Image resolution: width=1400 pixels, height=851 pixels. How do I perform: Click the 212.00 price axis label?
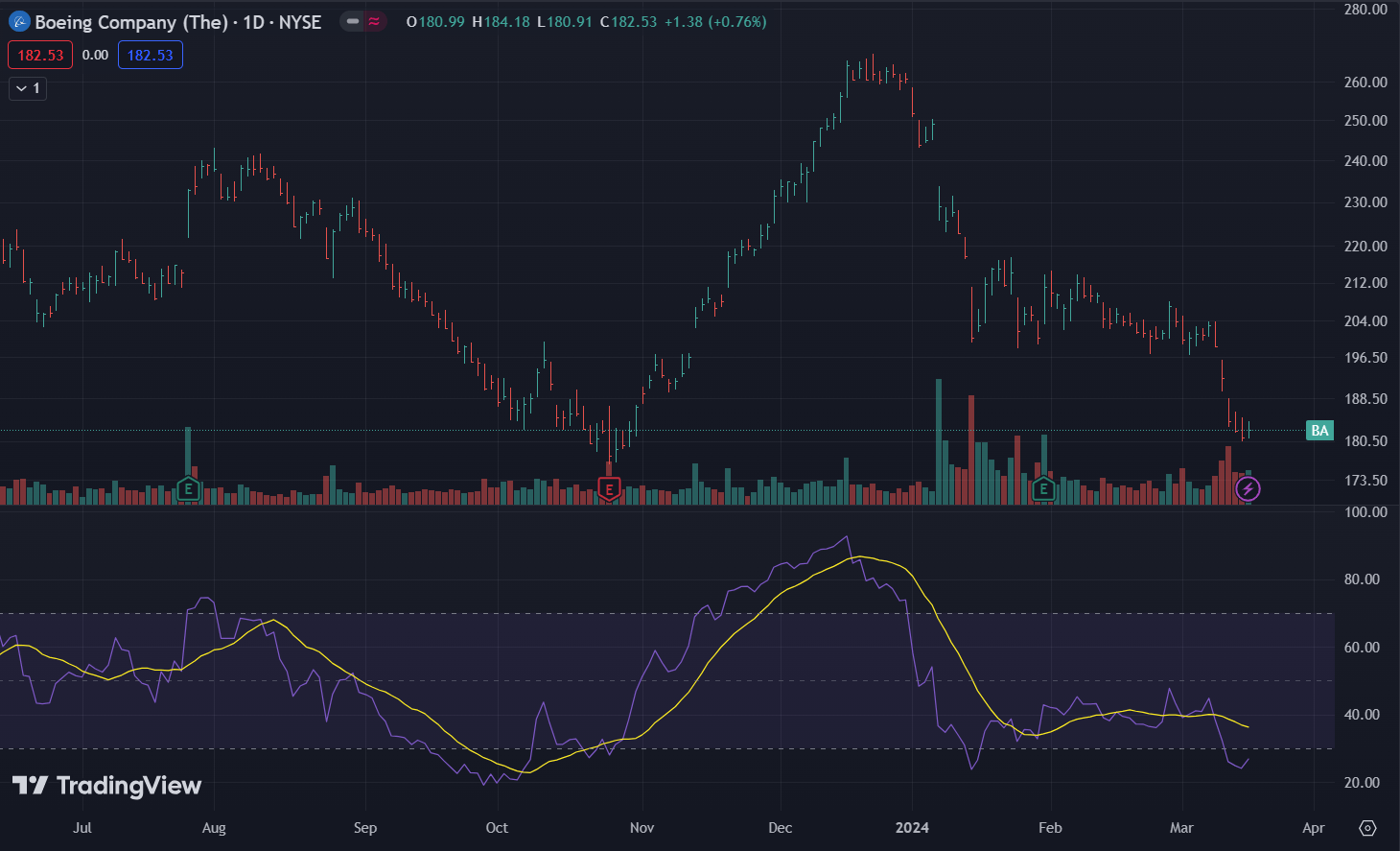[1365, 283]
